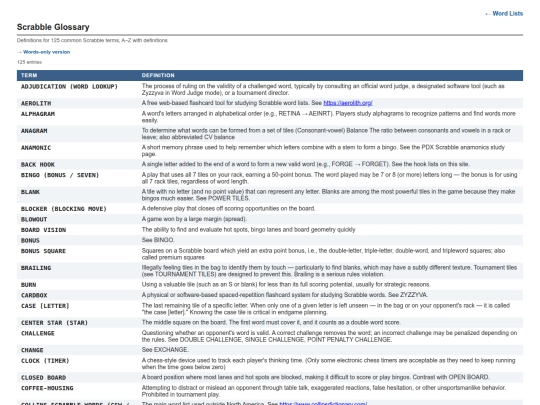Click the definition 'See EXCHANGE.'

tap(165, 350)
